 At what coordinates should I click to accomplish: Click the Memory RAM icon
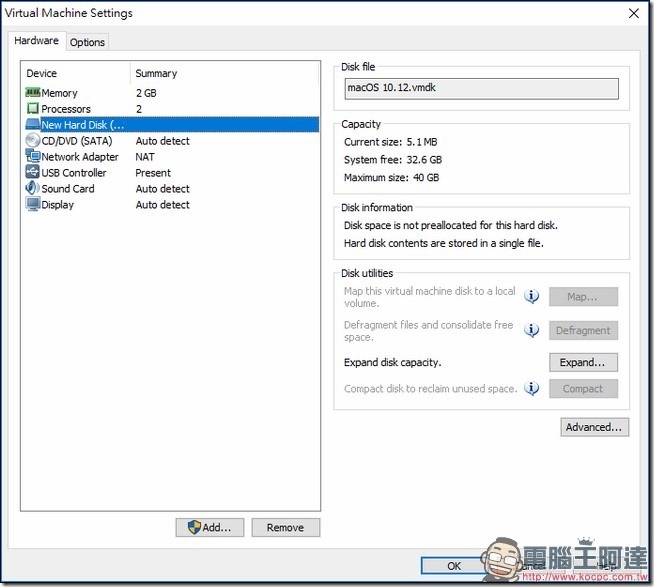(33, 92)
